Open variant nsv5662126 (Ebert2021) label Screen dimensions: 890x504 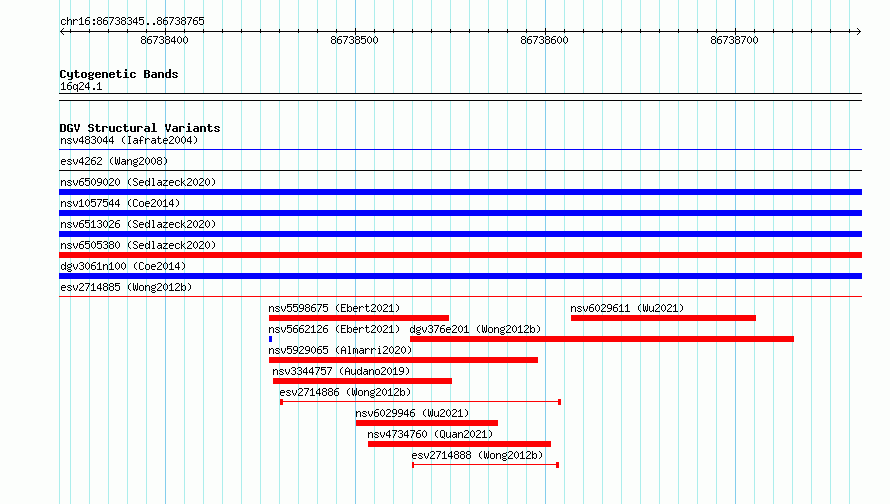coord(334,329)
